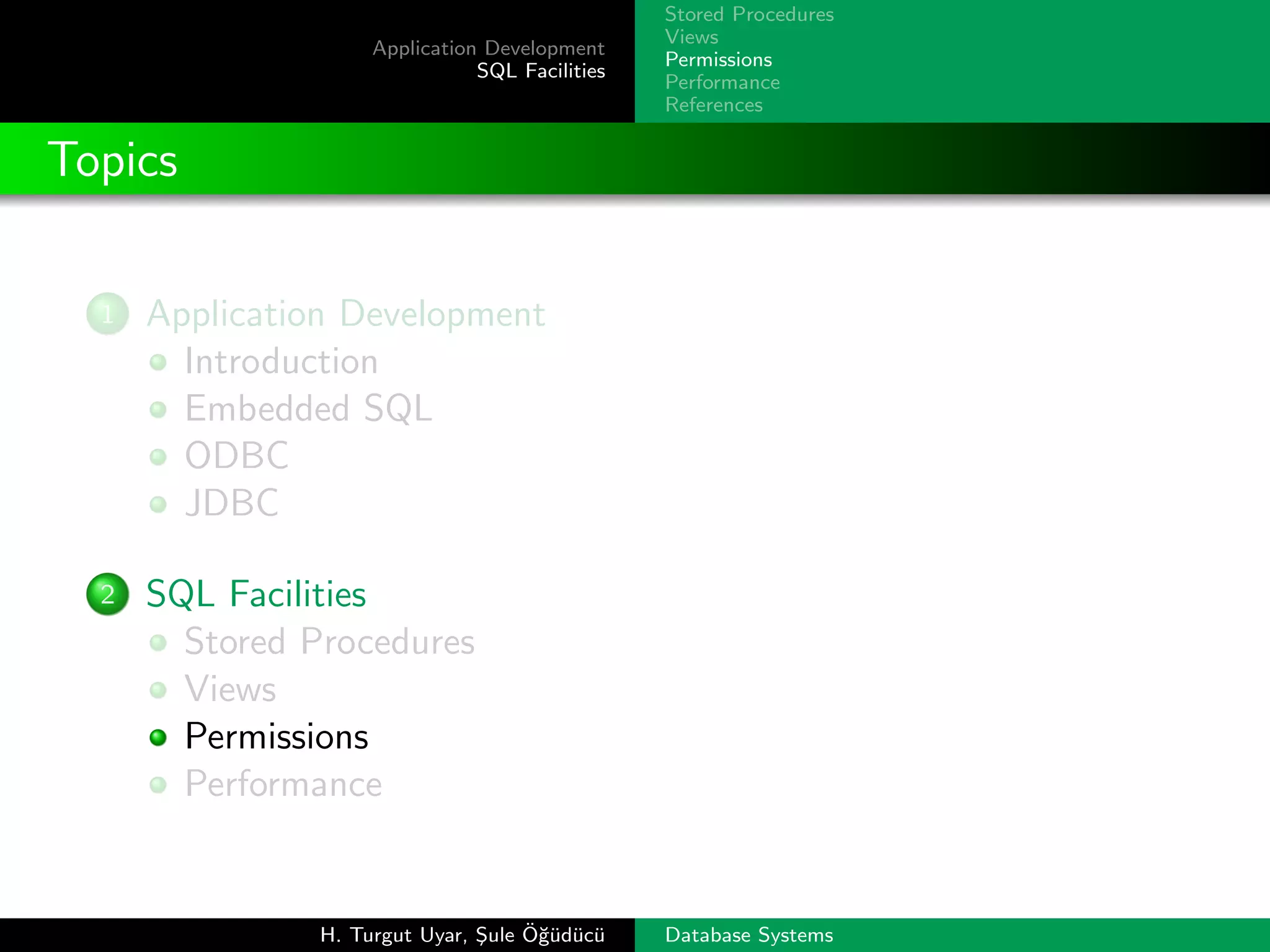Open the SQL Facilities header section link
This screenshot has height=952, width=1270.
coord(541,71)
